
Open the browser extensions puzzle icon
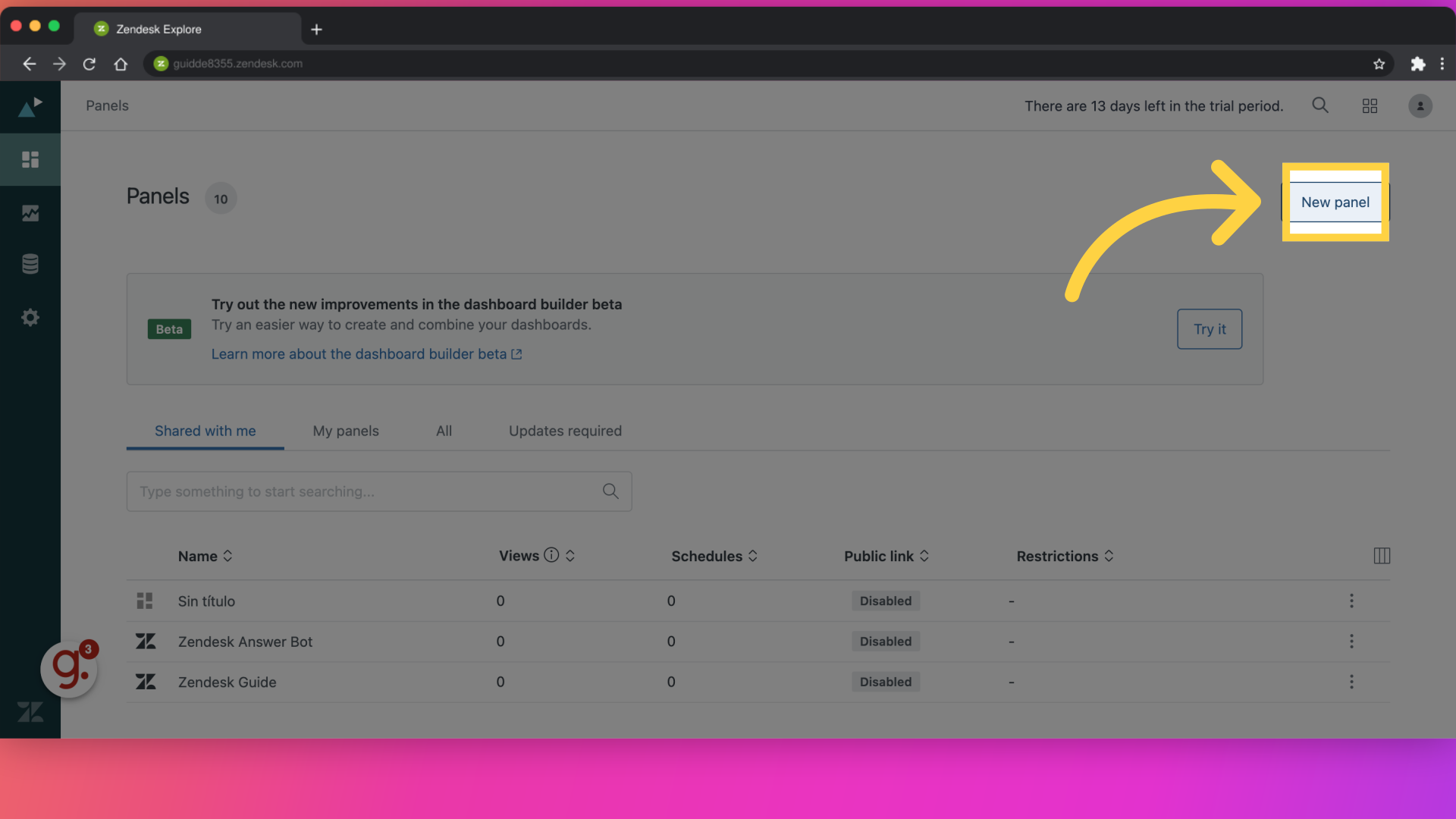click(x=1417, y=64)
